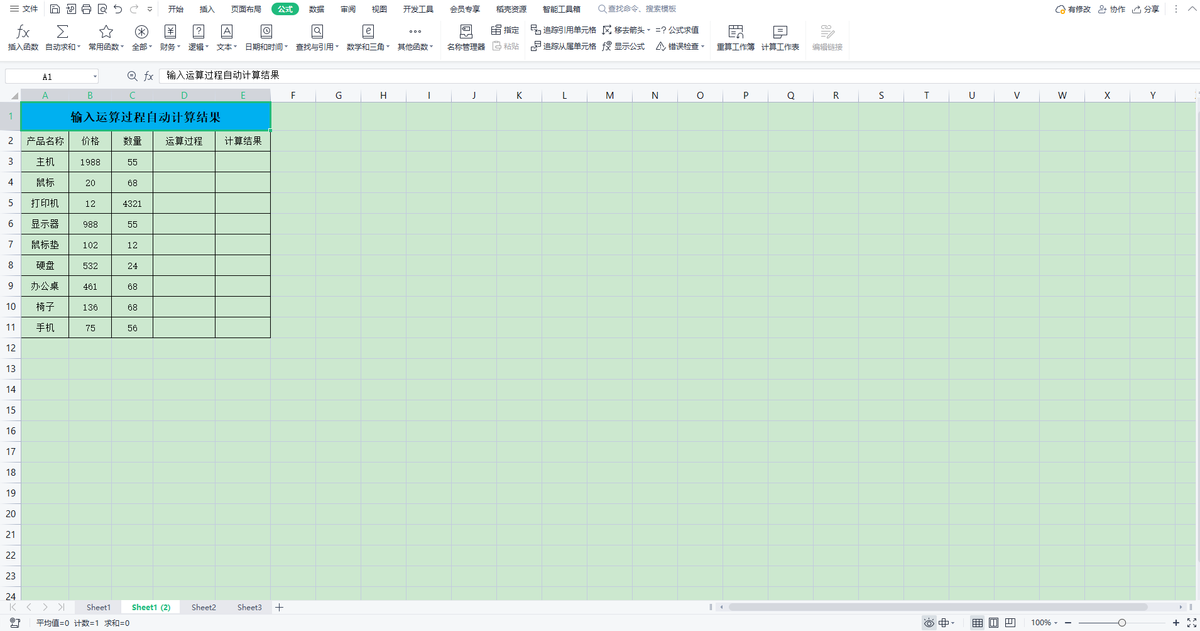Open 文本 text functions icon

(x=226, y=32)
